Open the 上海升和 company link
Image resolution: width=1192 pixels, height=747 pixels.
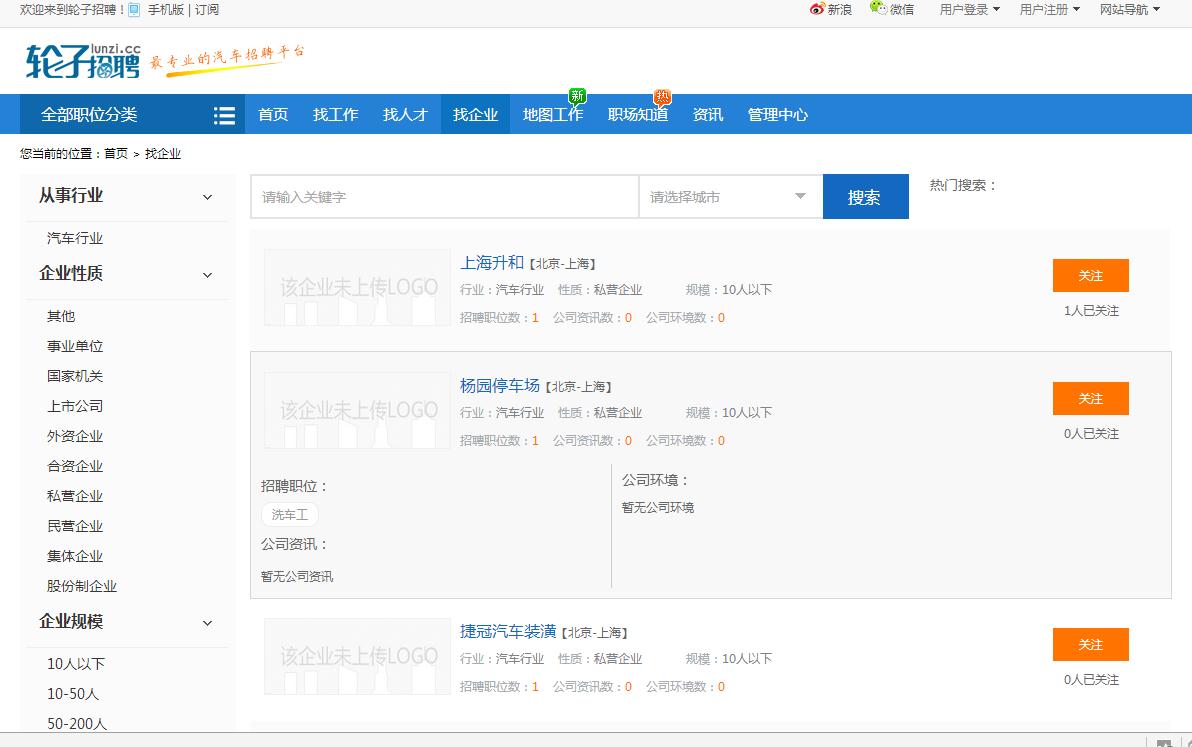point(492,263)
